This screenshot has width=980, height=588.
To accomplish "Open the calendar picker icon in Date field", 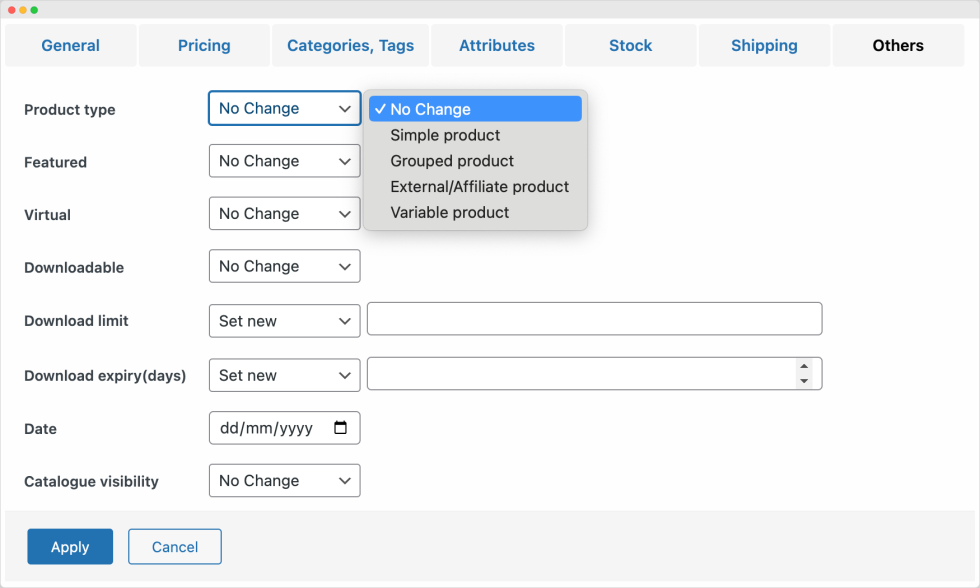I will click(341, 428).
